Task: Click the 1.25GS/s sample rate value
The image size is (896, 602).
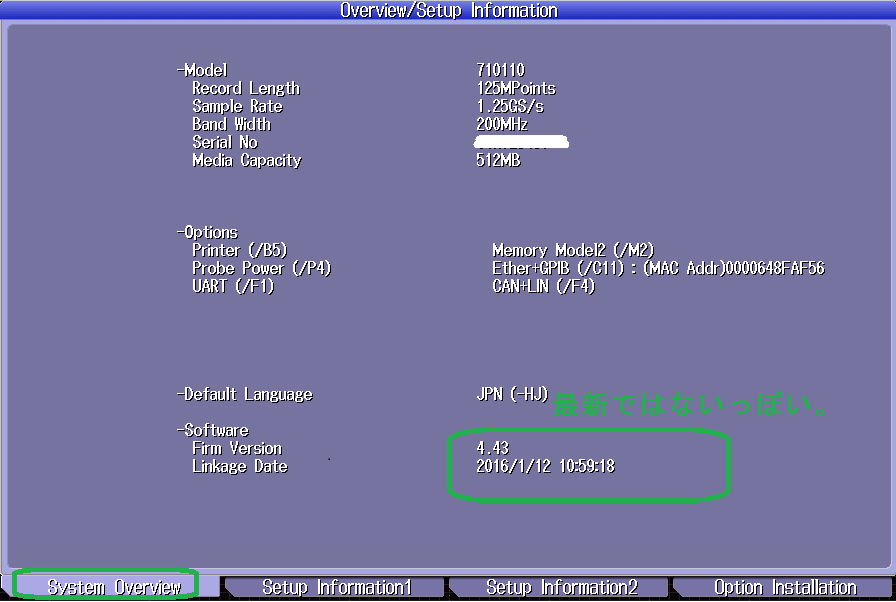Action: pos(510,106)
